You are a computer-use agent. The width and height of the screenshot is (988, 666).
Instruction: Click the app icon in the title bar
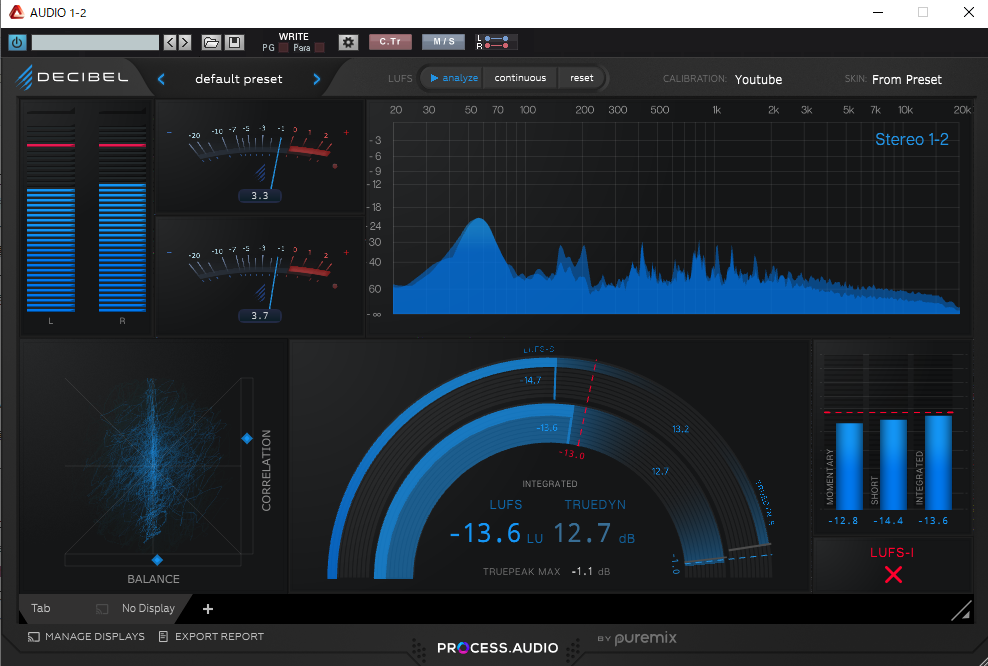click(x=16, y=12)
